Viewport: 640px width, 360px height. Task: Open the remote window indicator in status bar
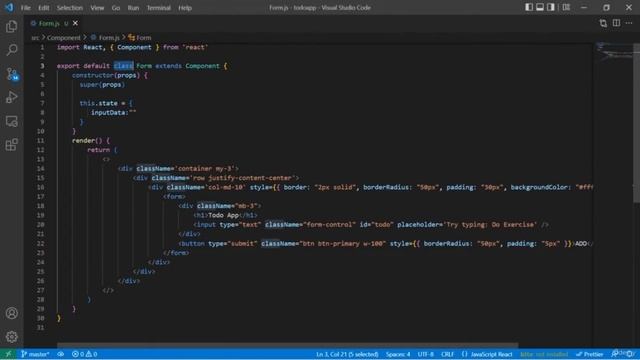[x=8, y=354]
